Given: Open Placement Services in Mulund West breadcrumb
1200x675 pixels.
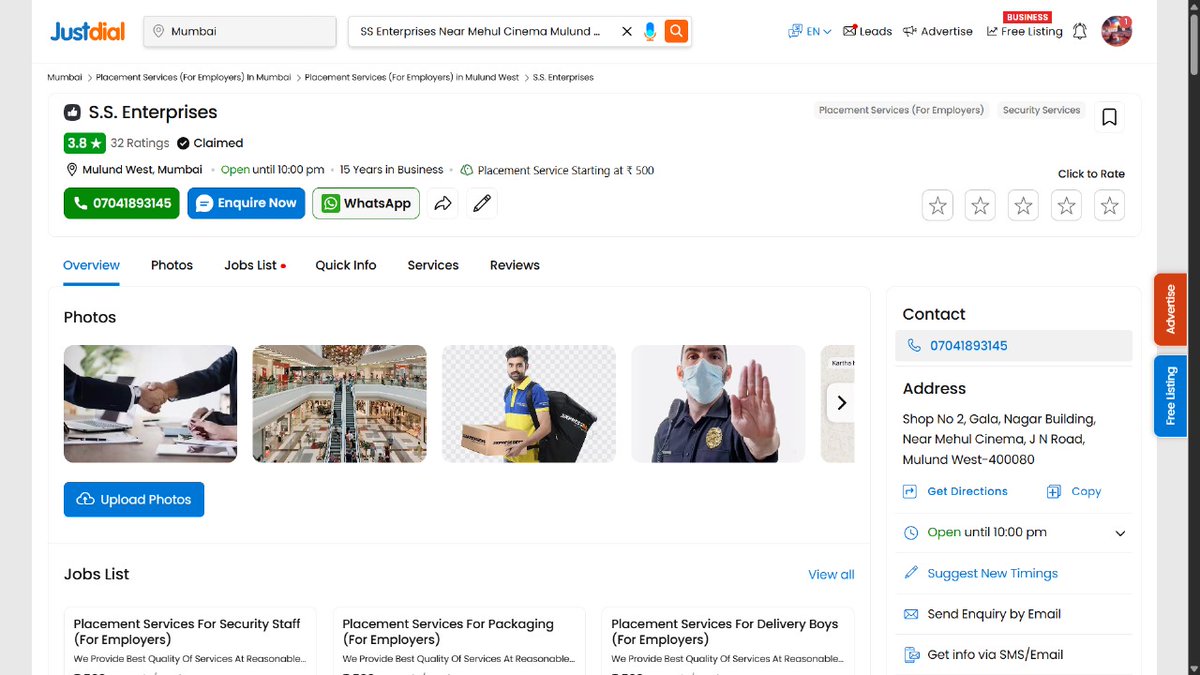Looking at the screenshot, I should tap(412, 77).
